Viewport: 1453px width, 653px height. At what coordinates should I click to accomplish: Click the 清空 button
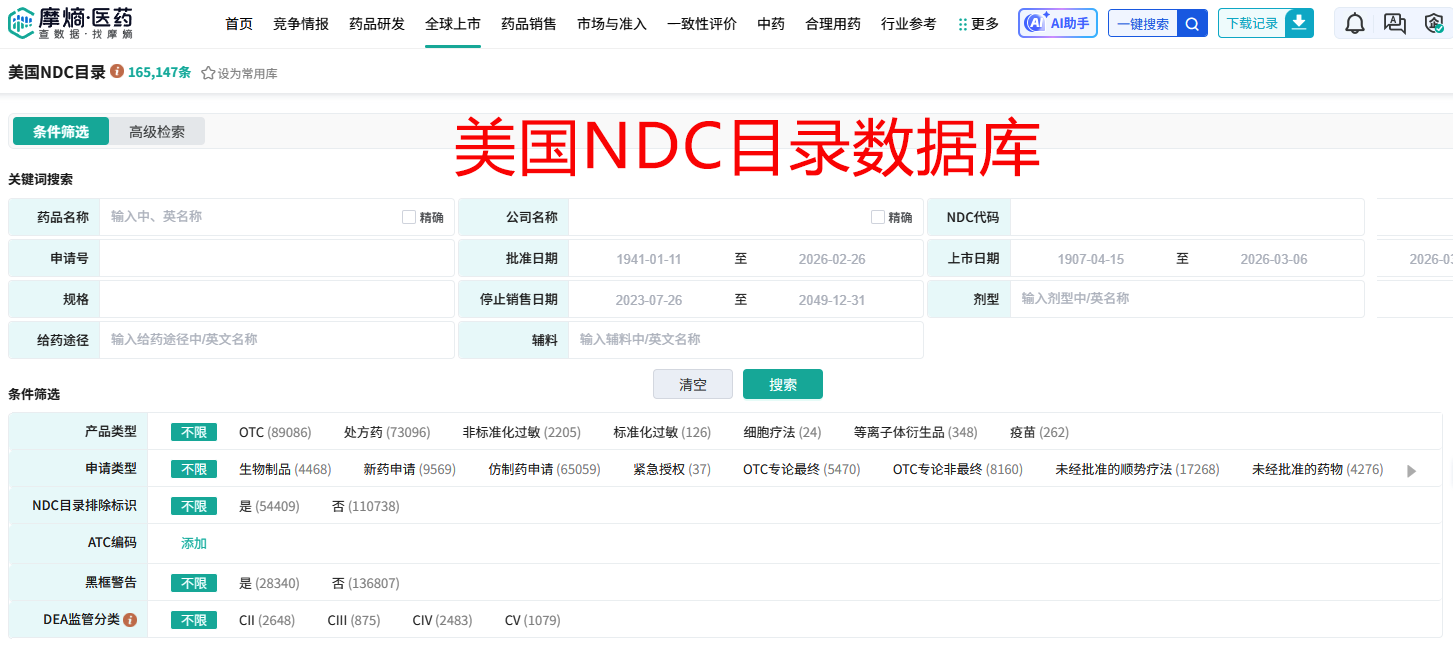(x=693, y=384)
